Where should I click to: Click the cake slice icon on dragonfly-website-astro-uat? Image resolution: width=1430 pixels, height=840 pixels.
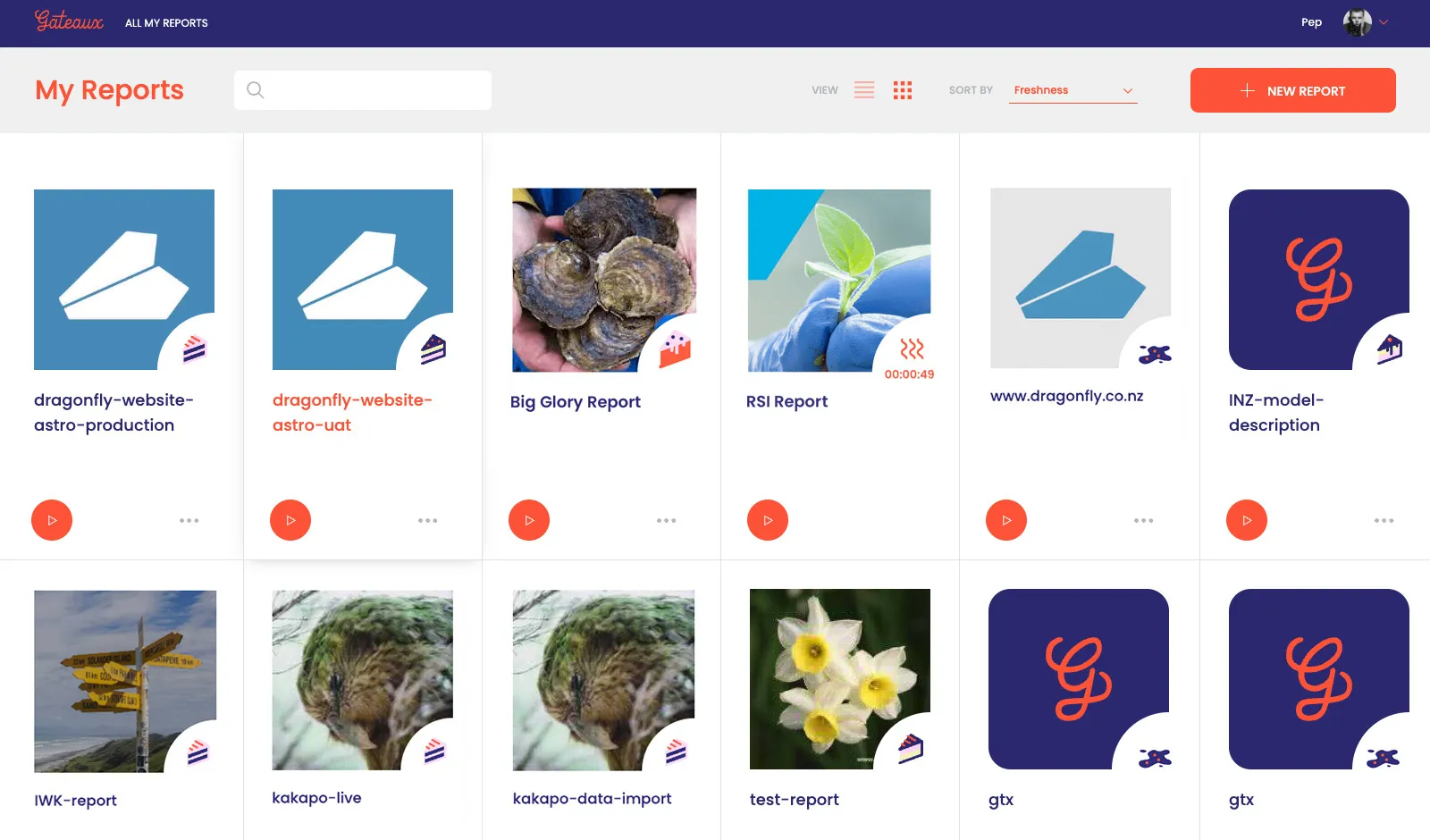(433, 349)
